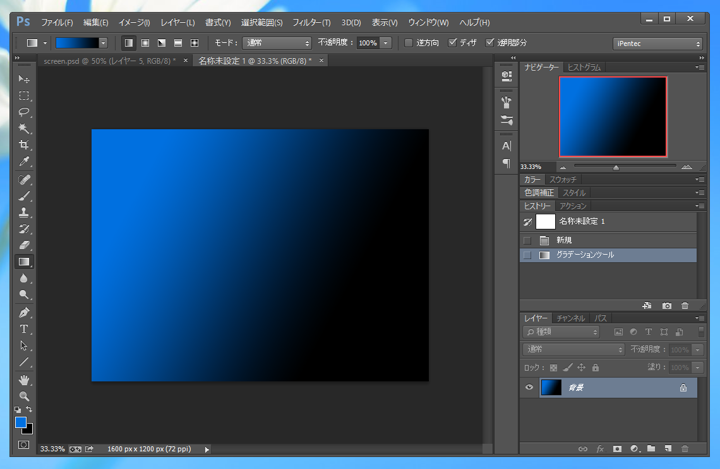
Task: Select the Dodge tool
Action: [x=24, y=295]
